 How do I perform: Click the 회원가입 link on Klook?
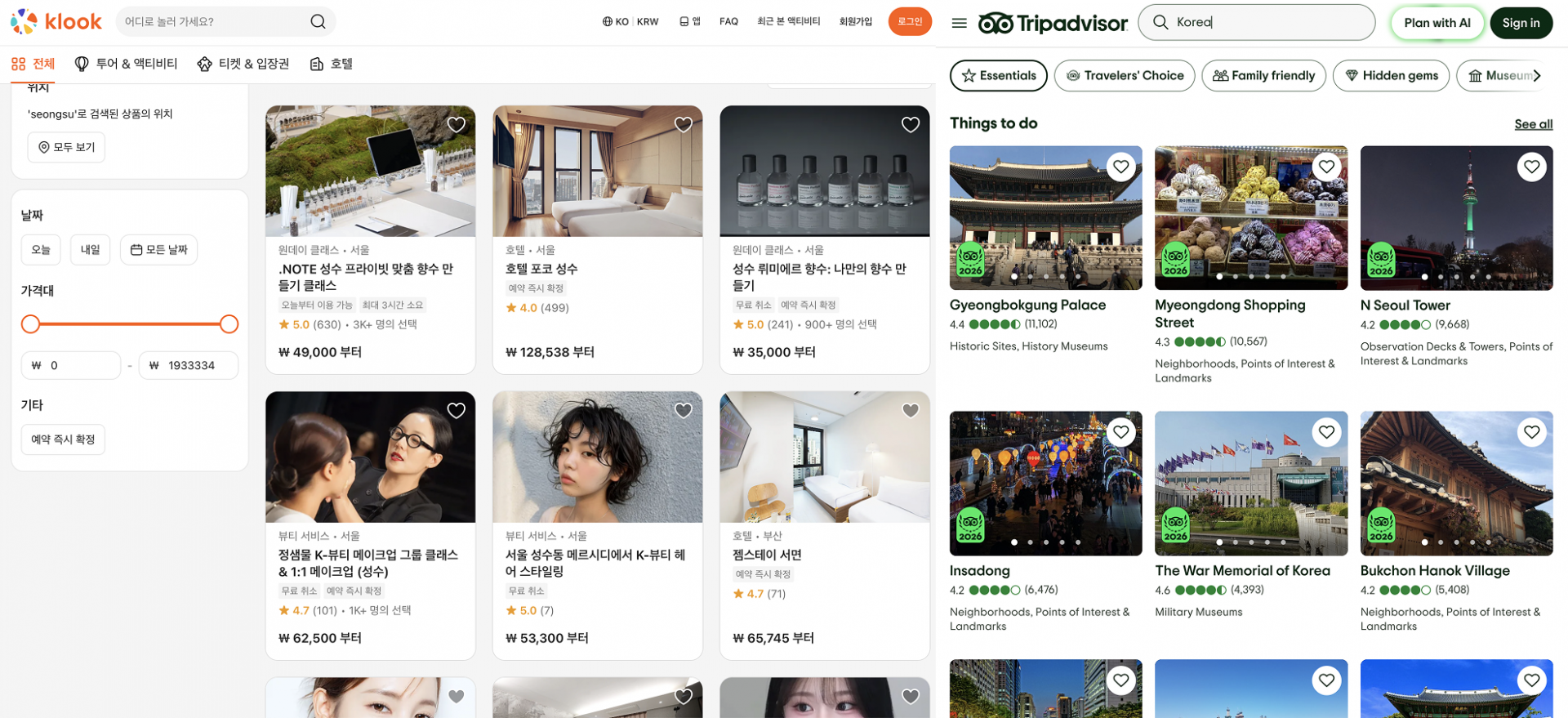click(856, 22)
